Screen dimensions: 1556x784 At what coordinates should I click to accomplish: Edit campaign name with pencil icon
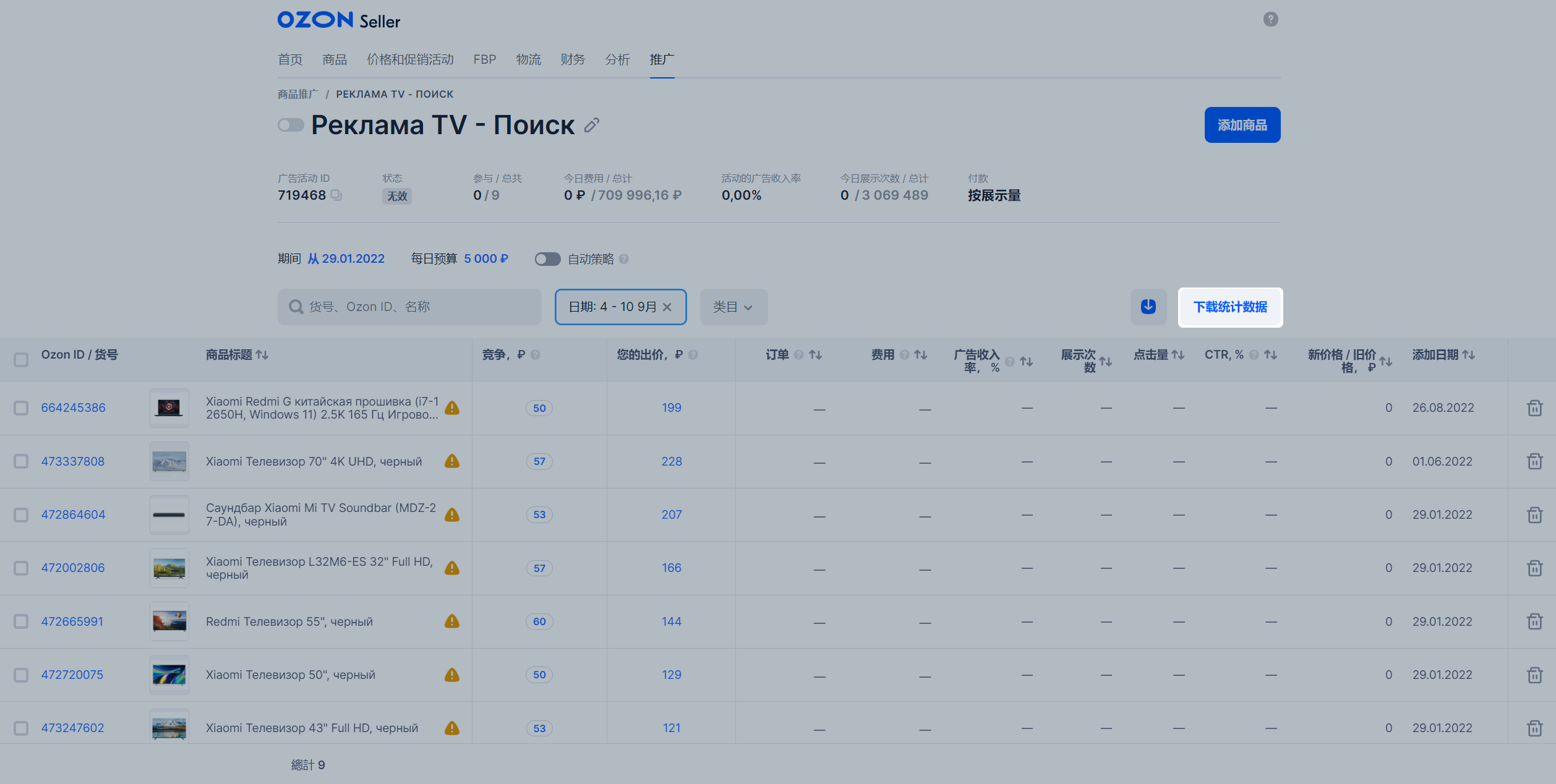pyautogui.click(x=592, y=126)
